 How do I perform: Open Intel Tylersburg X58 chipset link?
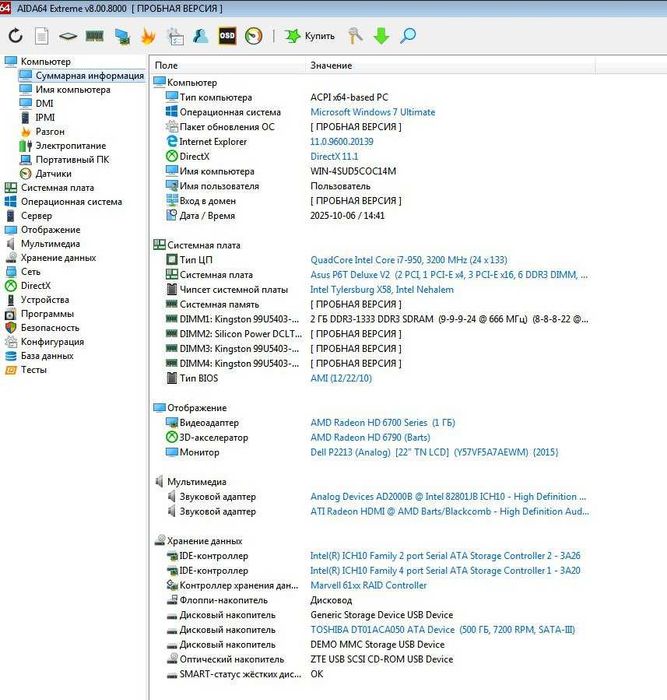pyautogui.click(x=382, y=289)
